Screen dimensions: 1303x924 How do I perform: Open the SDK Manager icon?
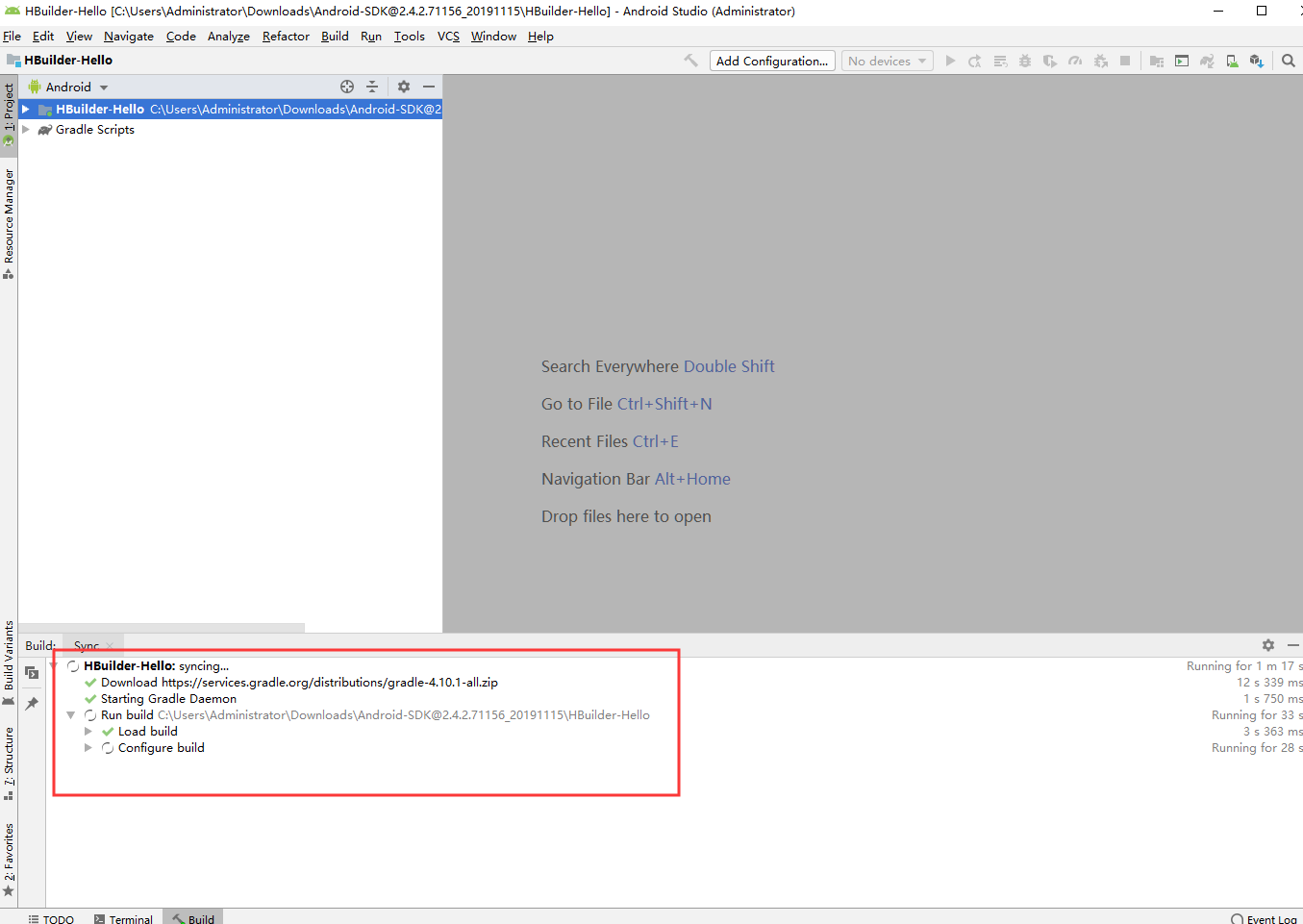[x=1257, y=61]
